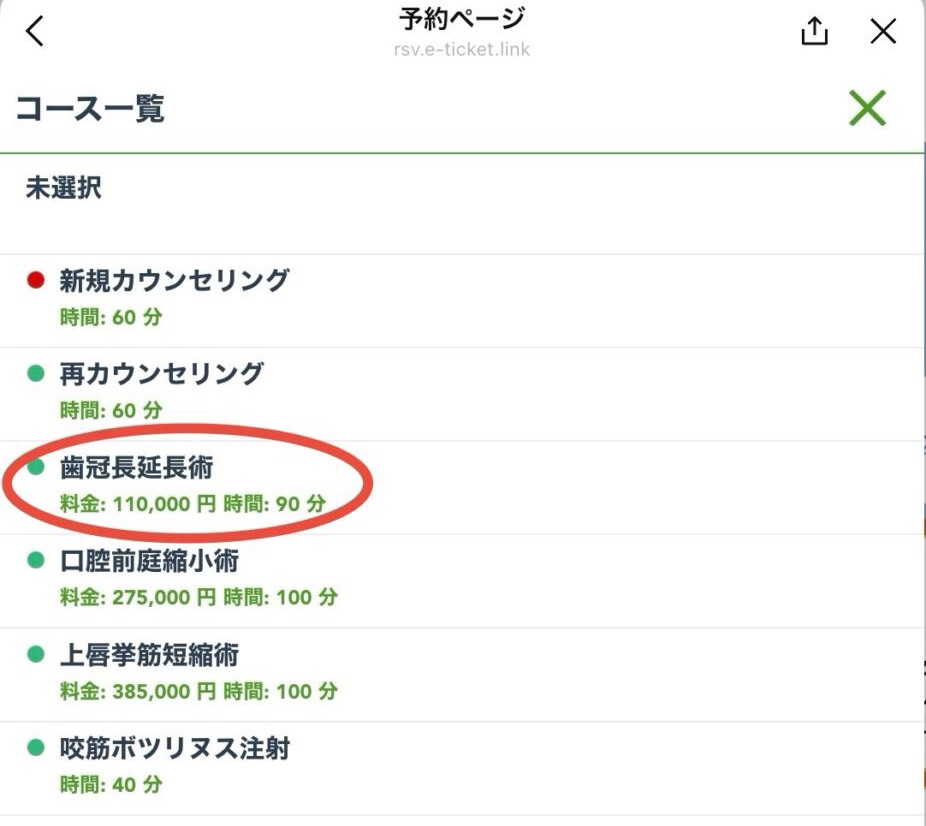Screen dimensions: 926x826
Task: Tap the red dot beside 新規カウンセリング
Action: click(x=36, y=280)
